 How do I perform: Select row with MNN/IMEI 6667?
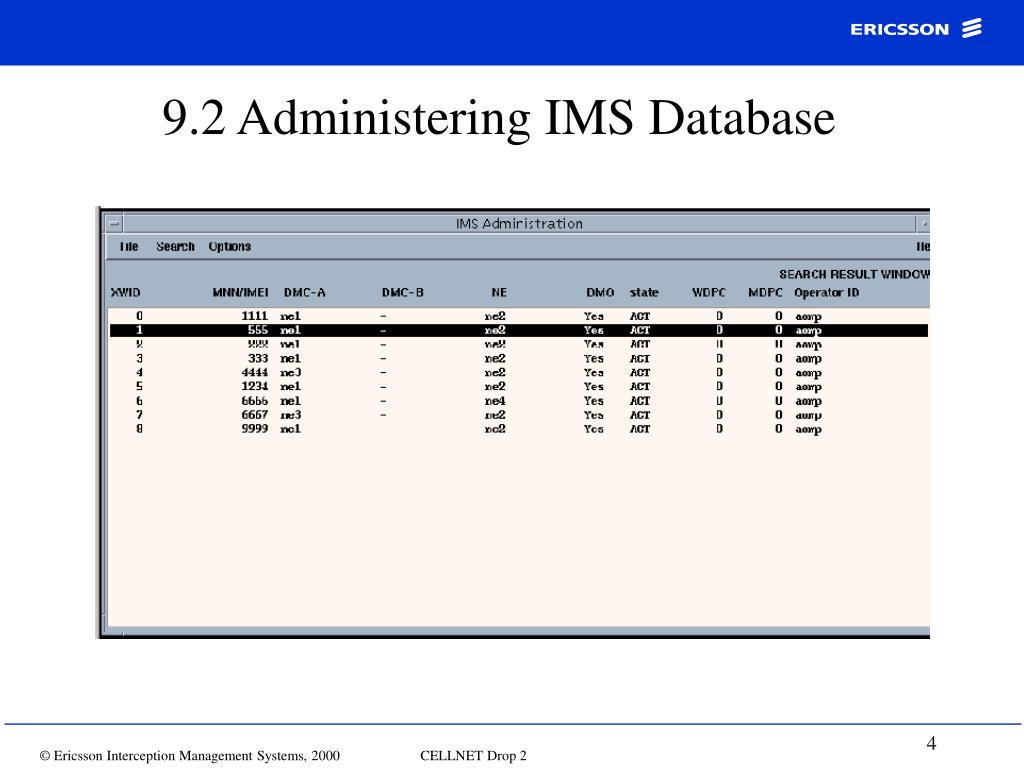point(519,415)
